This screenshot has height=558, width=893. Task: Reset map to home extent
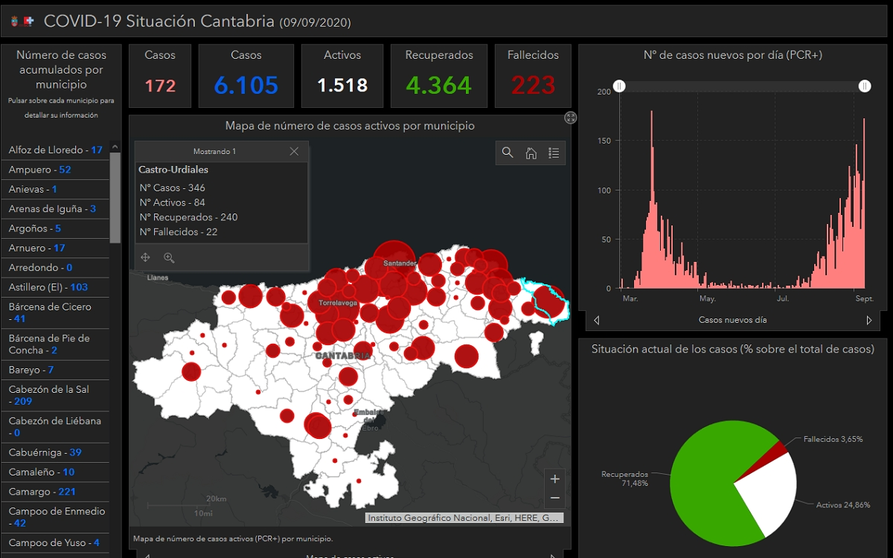pyautogui.click(x=531, y=153)
